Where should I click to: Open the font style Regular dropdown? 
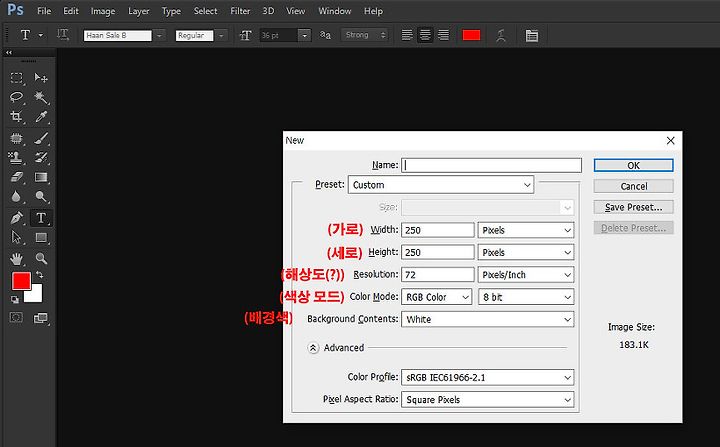point(221,35)
